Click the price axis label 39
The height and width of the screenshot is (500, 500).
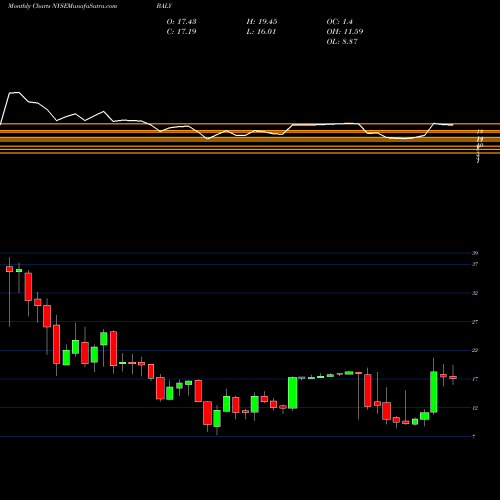click(475, 253)
